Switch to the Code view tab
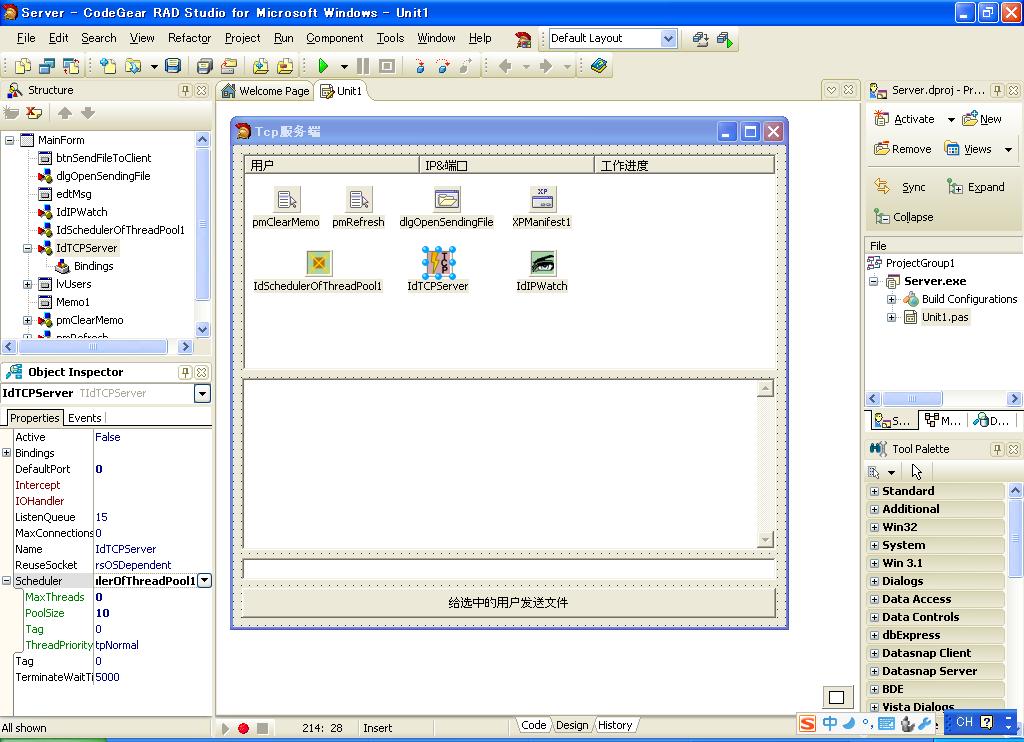The height and width of the screenshot is (742, 1024). tap(533, 726)
